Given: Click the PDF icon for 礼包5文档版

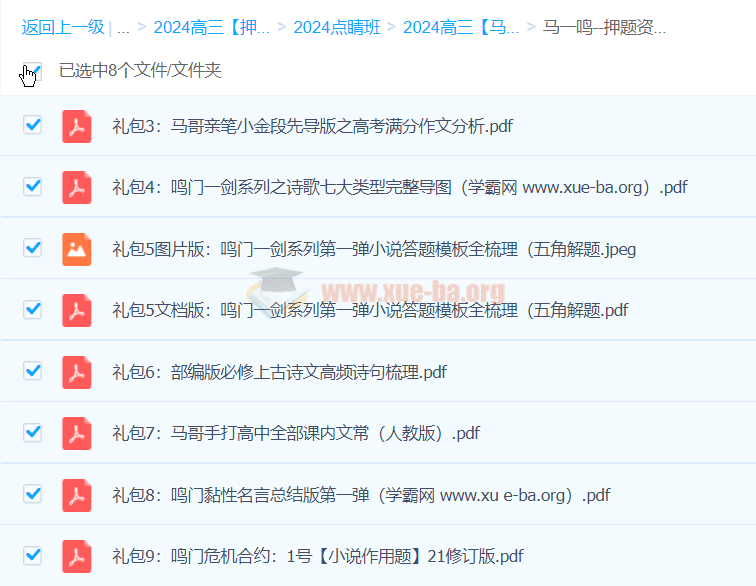Looking at the screenshot, I should pyautogui.click(x=77, y=310).
